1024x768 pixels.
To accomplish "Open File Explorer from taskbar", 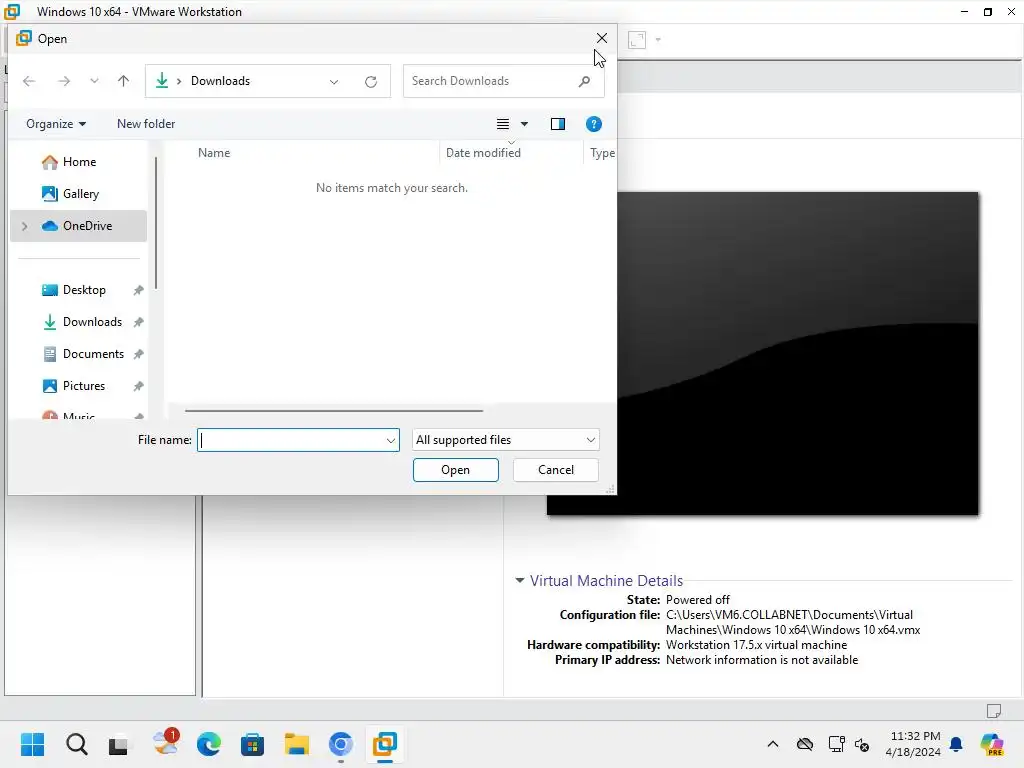I will [296, 744].
